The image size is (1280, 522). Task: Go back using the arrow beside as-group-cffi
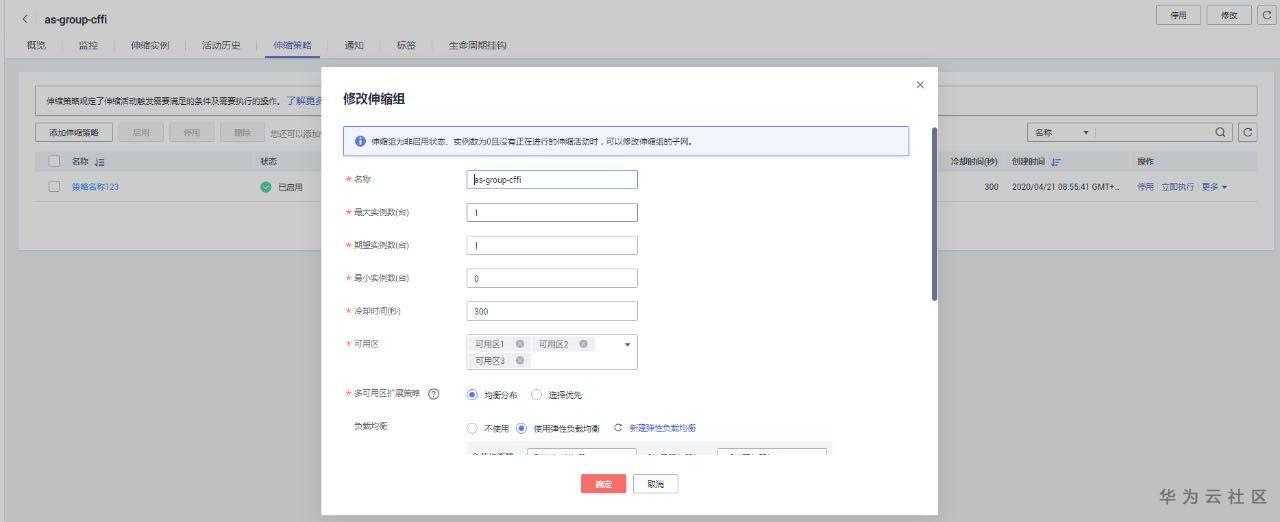click(26, 19)
